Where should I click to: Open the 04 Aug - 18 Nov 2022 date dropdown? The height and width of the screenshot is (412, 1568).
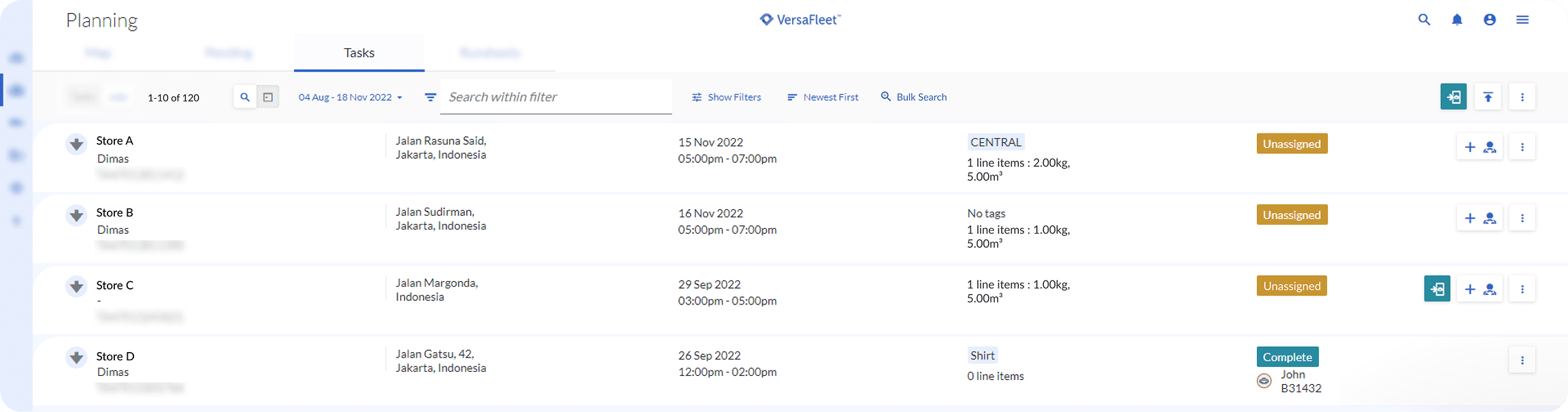click(x=350, y=97)
